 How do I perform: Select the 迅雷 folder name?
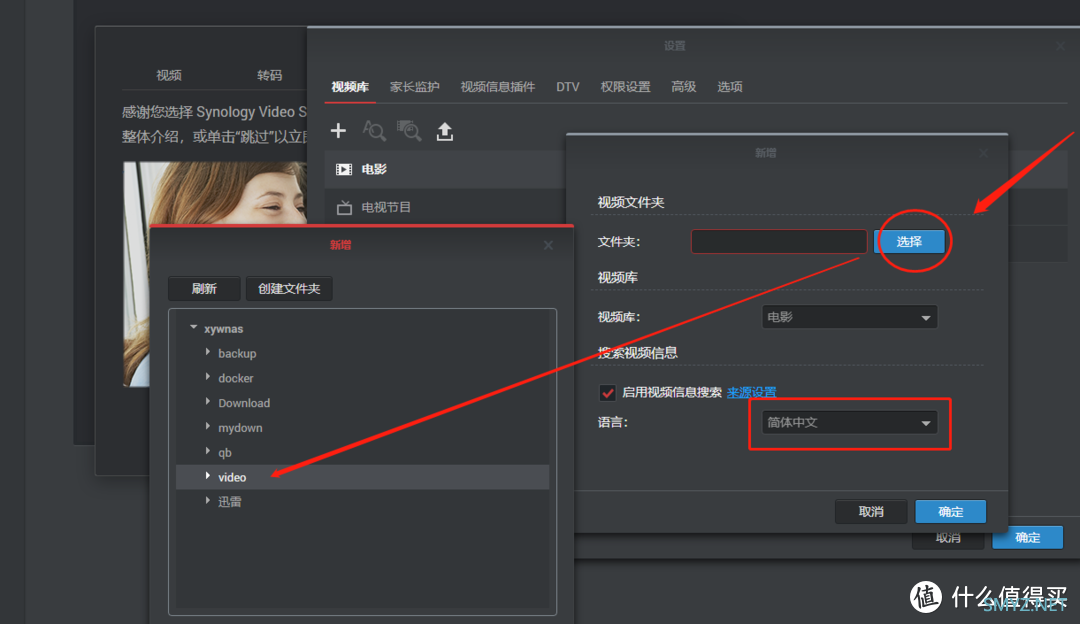229,502
